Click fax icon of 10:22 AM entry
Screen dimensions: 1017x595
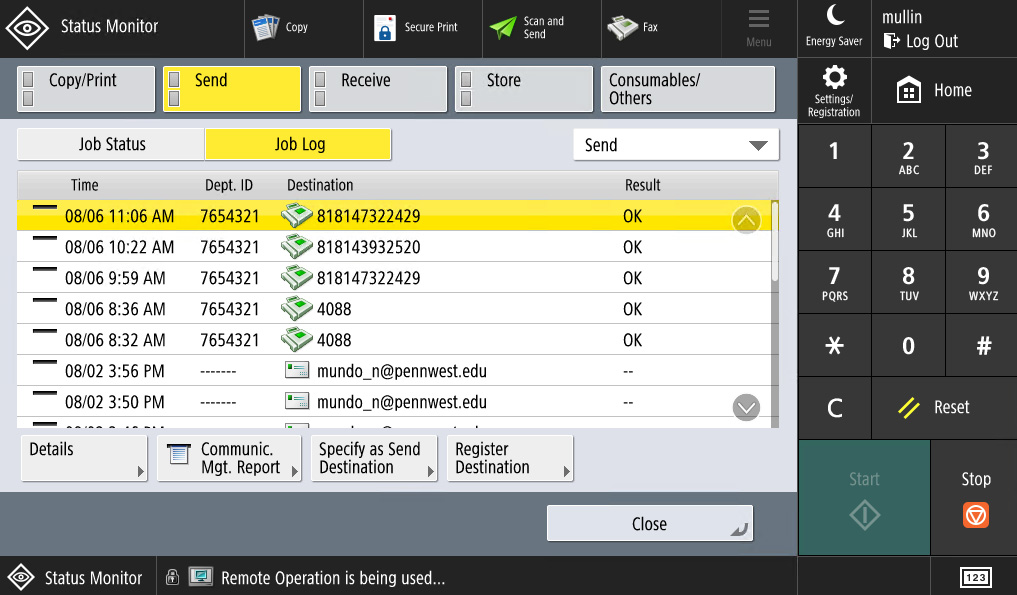tap(296, 247)
